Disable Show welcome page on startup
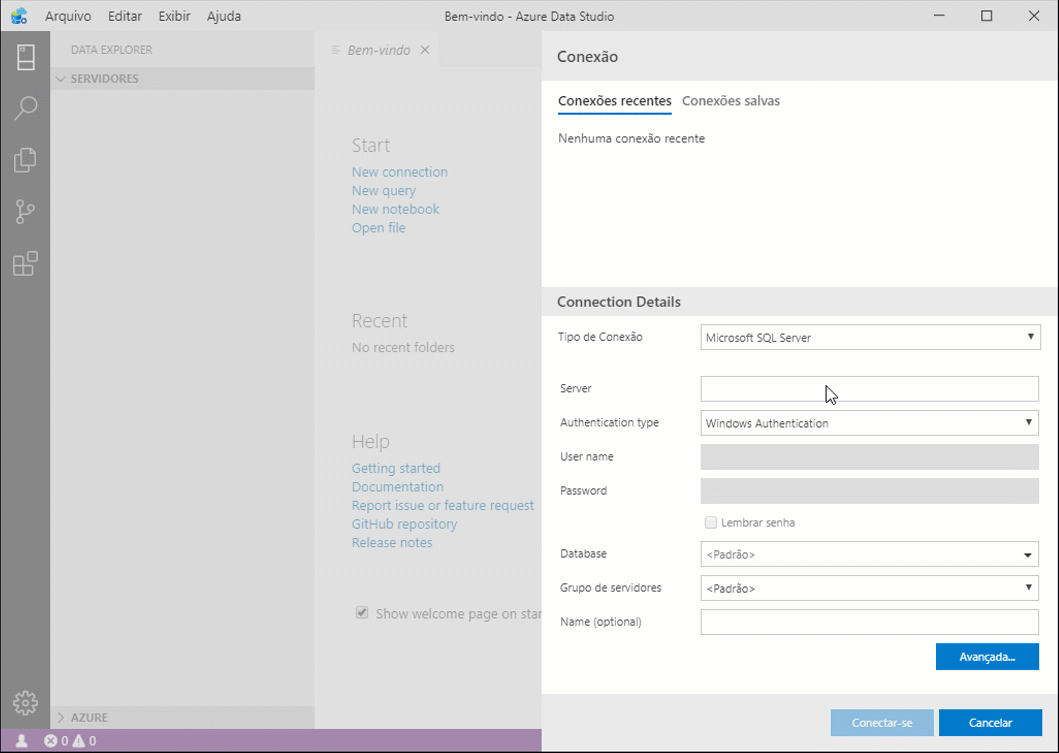This screenshot has height=753, width=1059. (362, 612)
